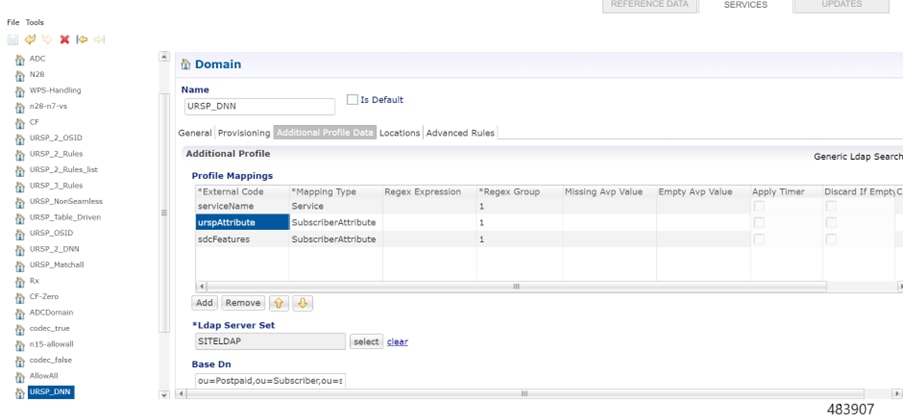
Task: Toggle Apply Timer checkbox in sdcFeatures row
Action: pyautogui.click(x=759, y=239)
